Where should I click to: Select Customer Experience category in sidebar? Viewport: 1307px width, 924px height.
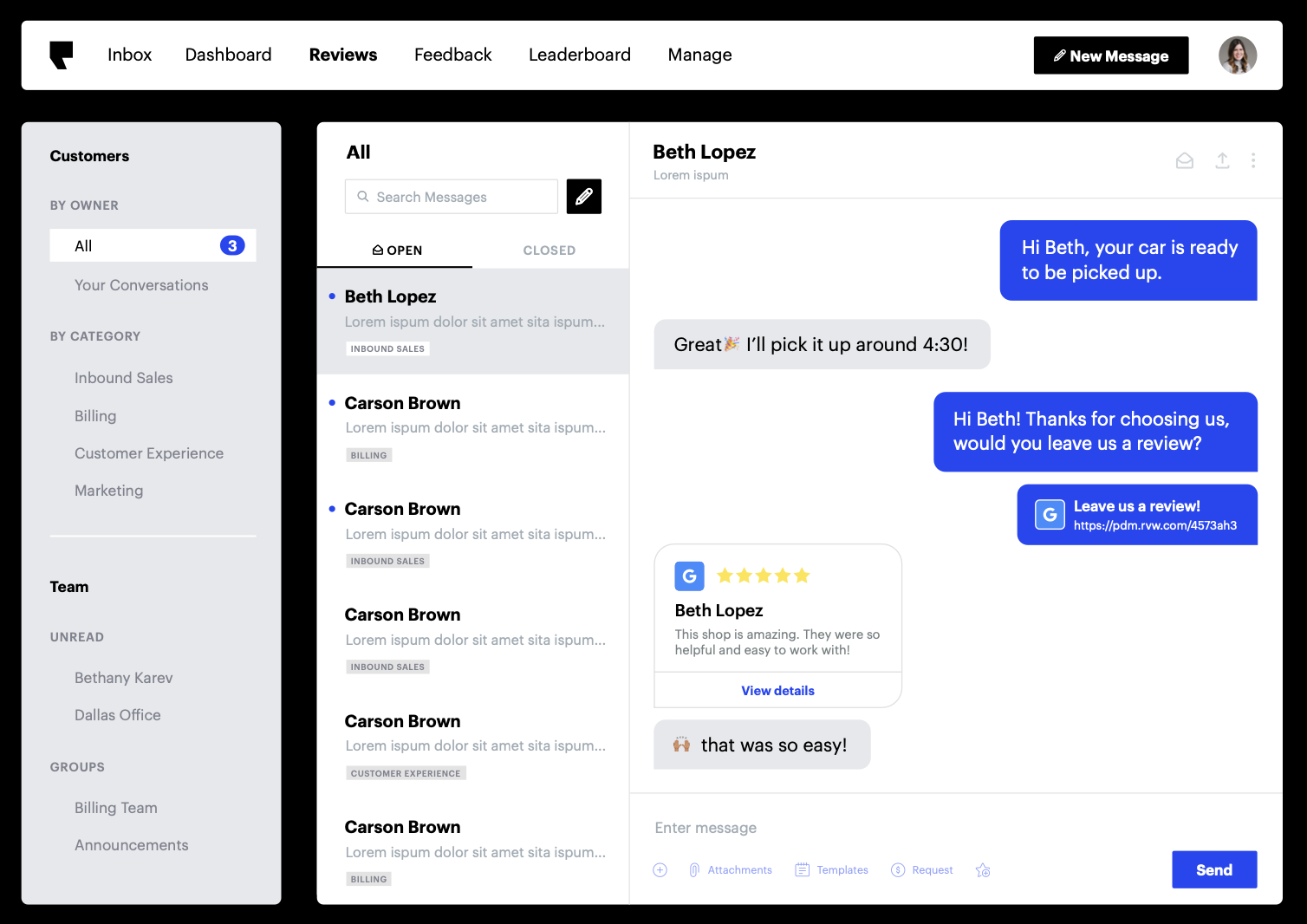[149, 453]
